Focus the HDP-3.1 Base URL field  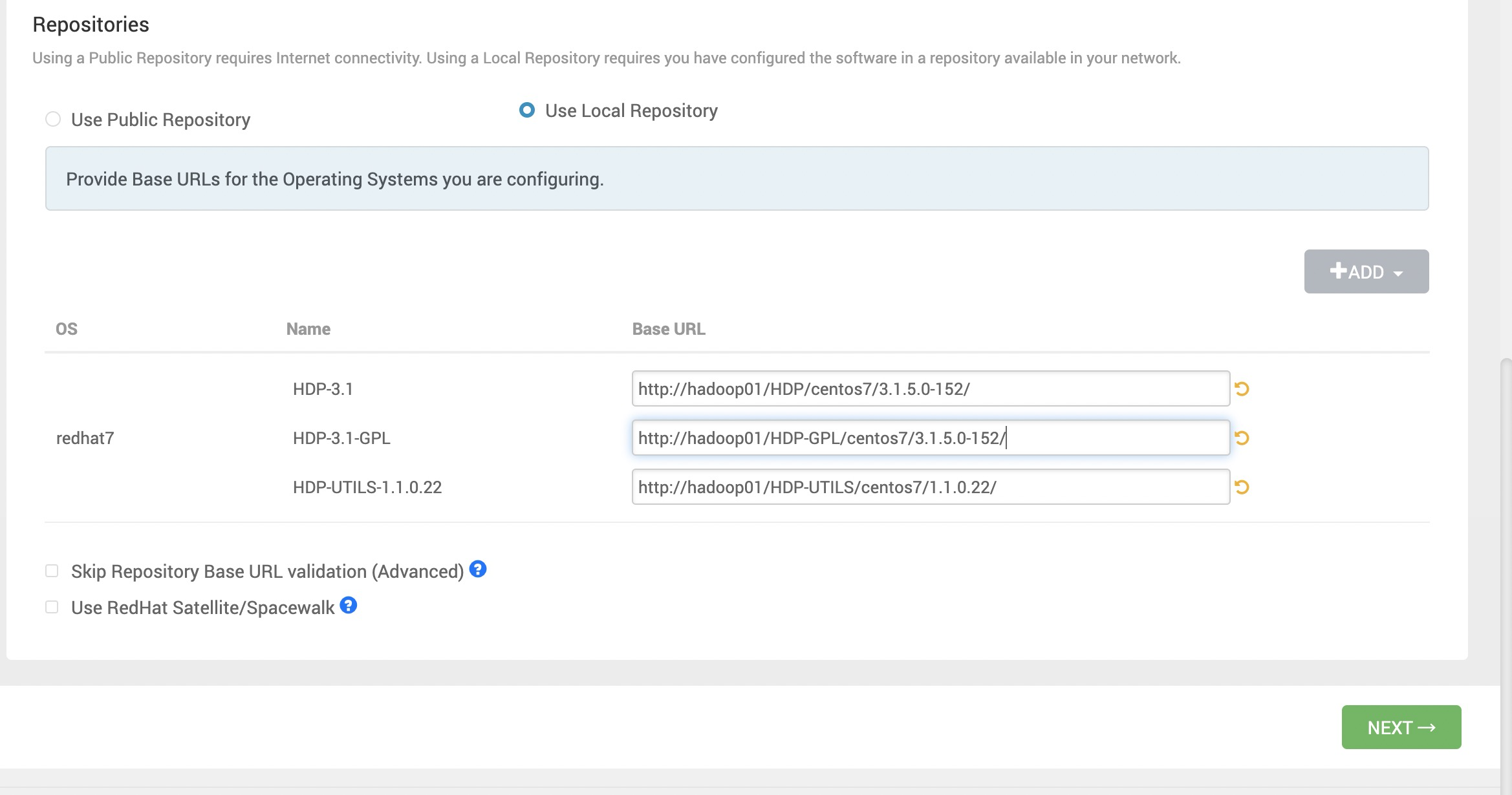pos(930,389)
